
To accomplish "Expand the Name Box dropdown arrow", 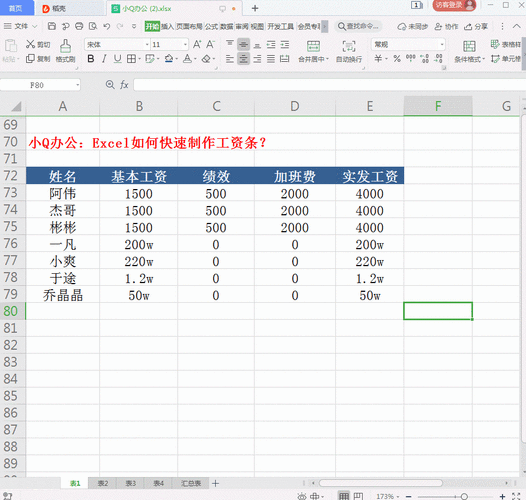I will pyautogui.click(x=77, y=85).
